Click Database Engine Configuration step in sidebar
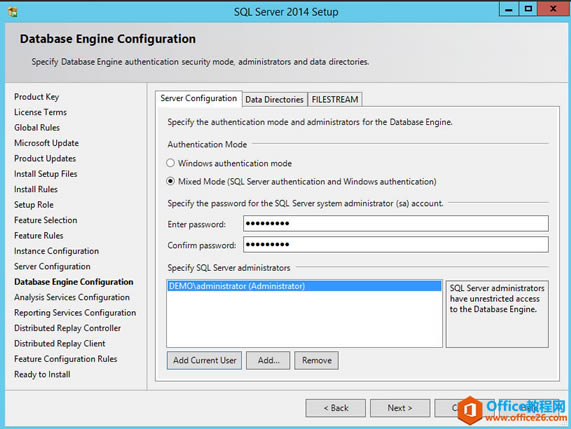571x429 pixels. tap(74, 282)
